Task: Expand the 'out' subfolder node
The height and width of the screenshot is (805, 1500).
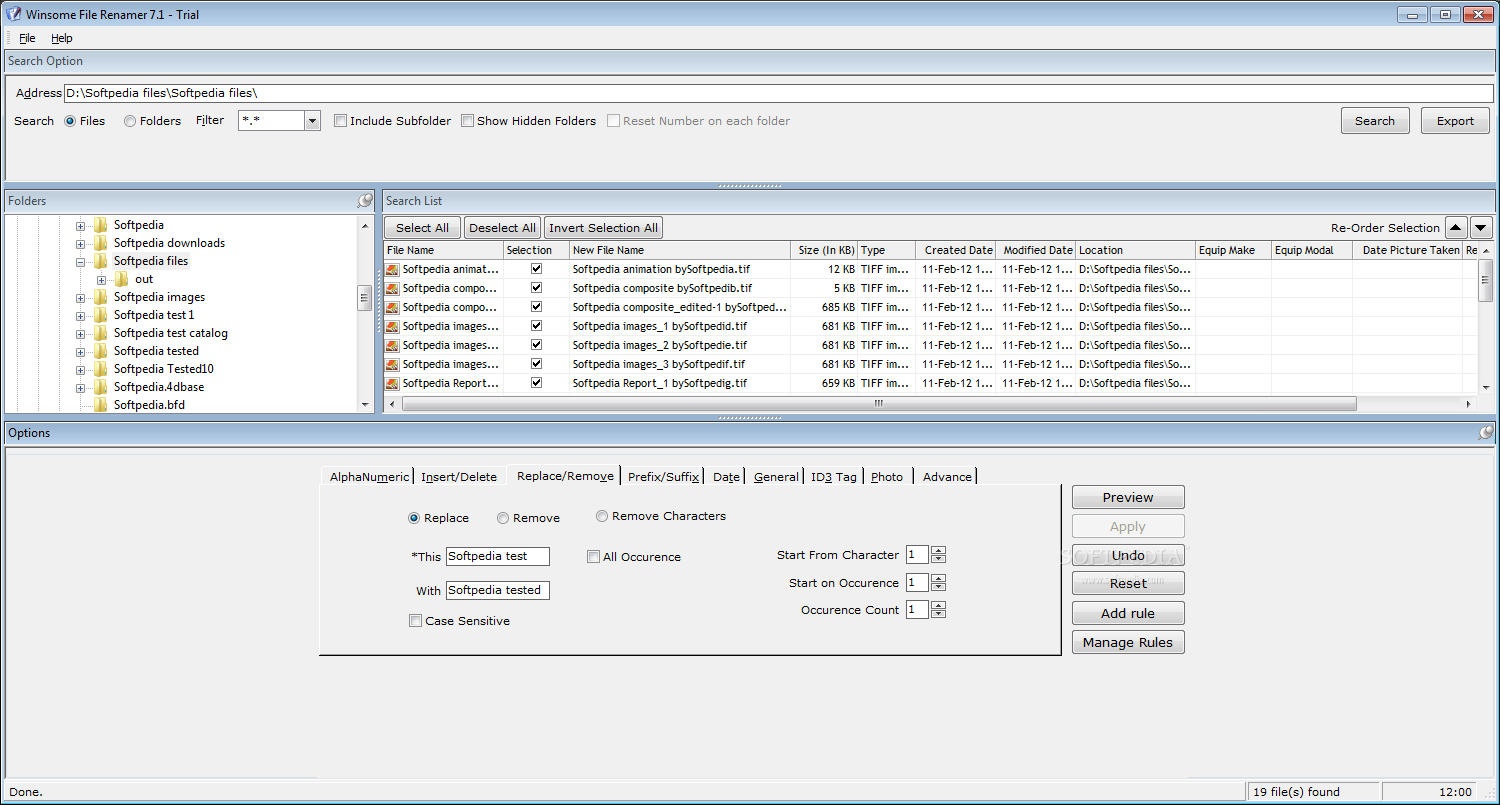Action: [101, 279]
